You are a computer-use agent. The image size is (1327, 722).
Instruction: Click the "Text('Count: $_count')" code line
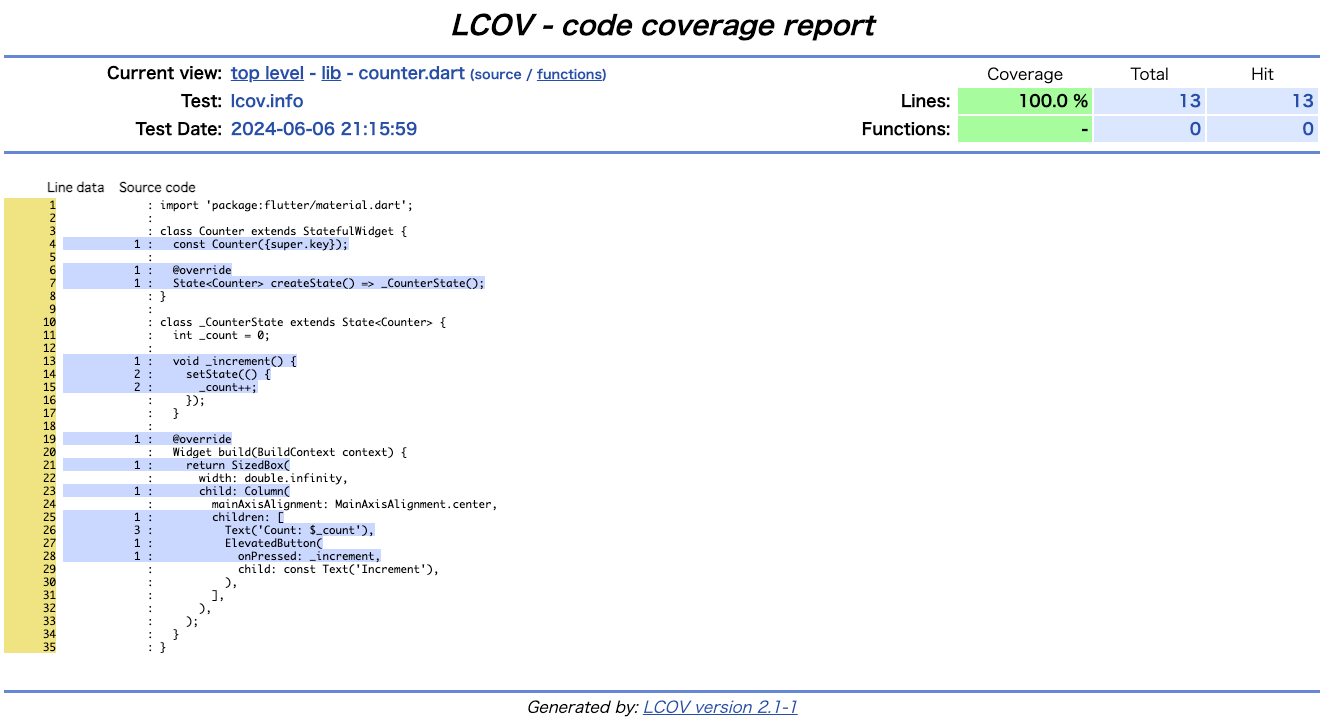coord(298,530)
